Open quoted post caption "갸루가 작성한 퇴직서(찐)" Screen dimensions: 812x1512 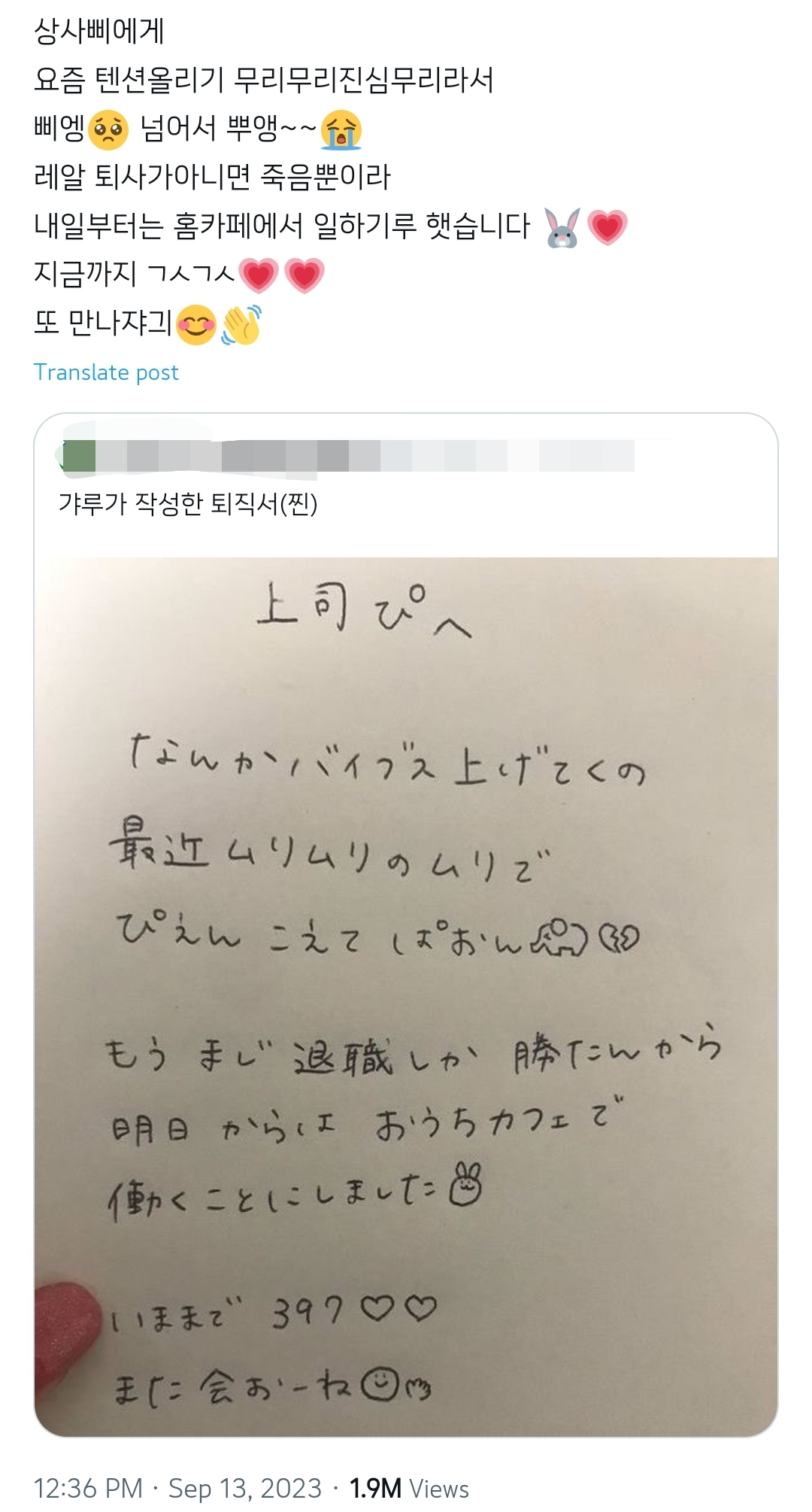coord(188,503)
